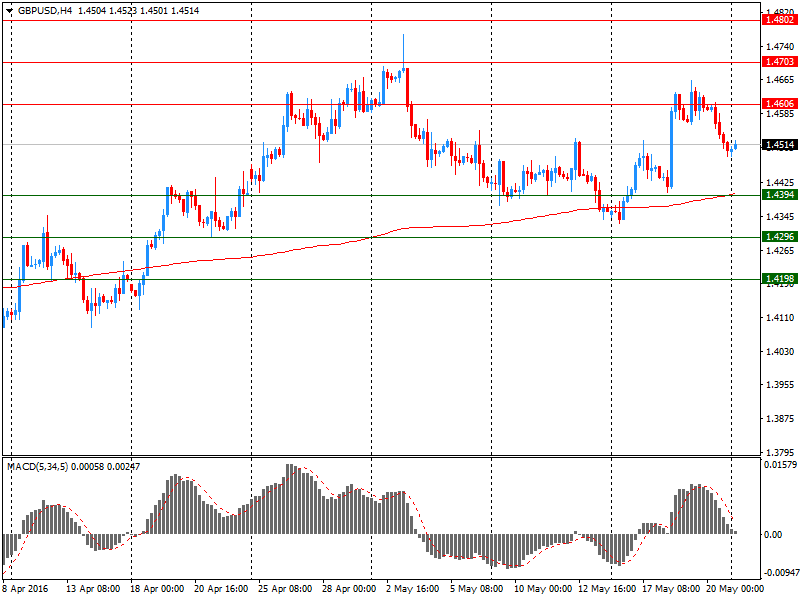Screen dimensions: 800x600
Task: Click the 1.3795 price axis value
Action: tap(780, 452)
